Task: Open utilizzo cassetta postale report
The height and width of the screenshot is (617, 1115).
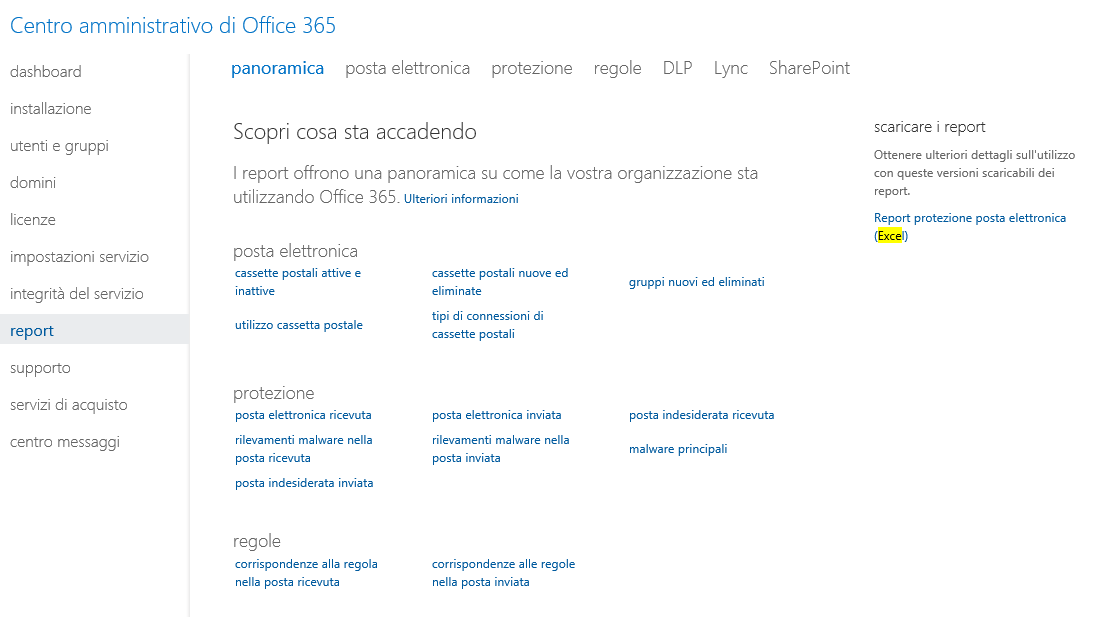Action: [x=299, y=325]
